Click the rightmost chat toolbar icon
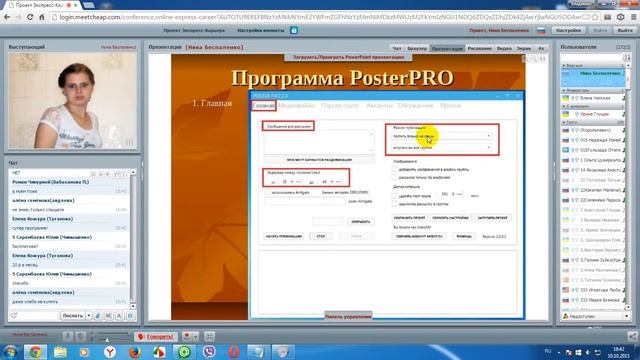Image resolution: width=640 pixels, height=360 pixels. (x=130, y=316)
